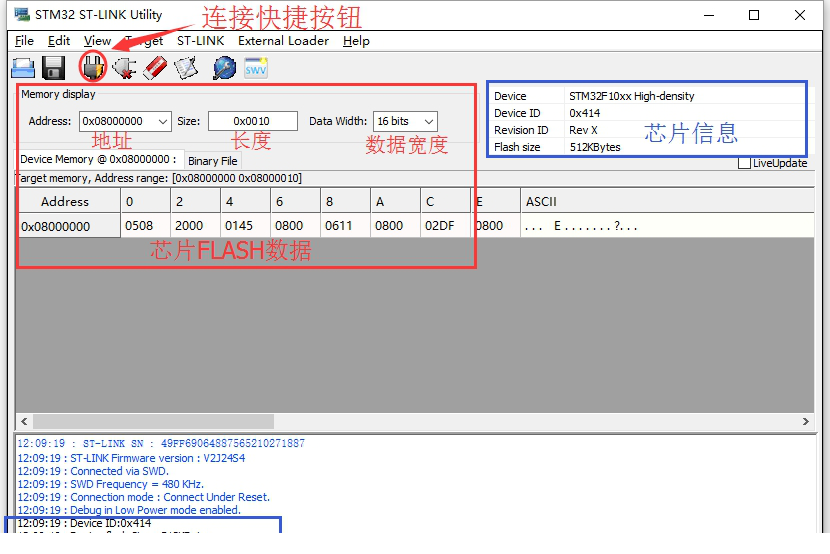This screenshot has width=830, height=554.
Task: Click column header 6 in memory grid
Action: tap(295, 202)
